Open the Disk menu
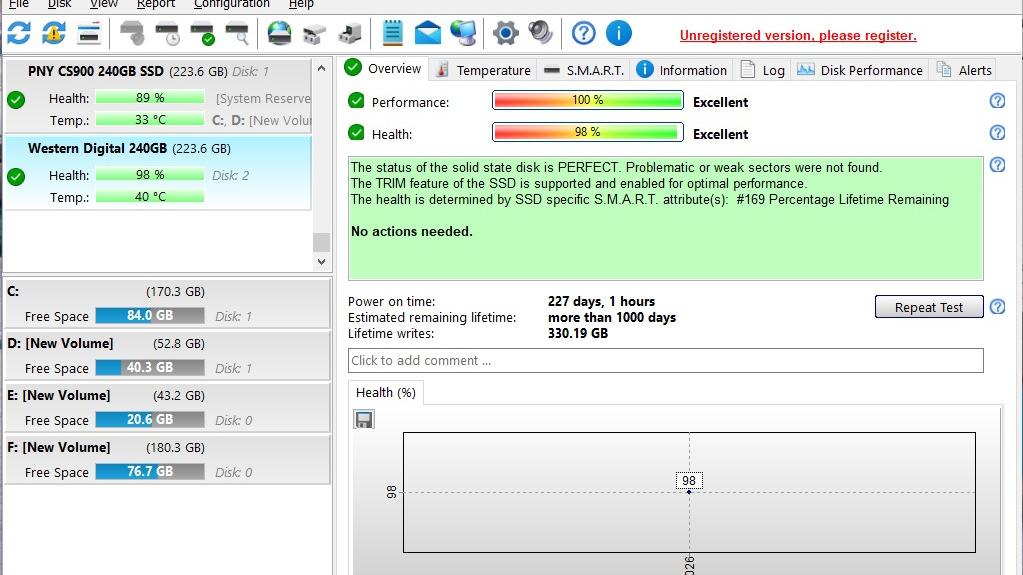 [60, 4]
